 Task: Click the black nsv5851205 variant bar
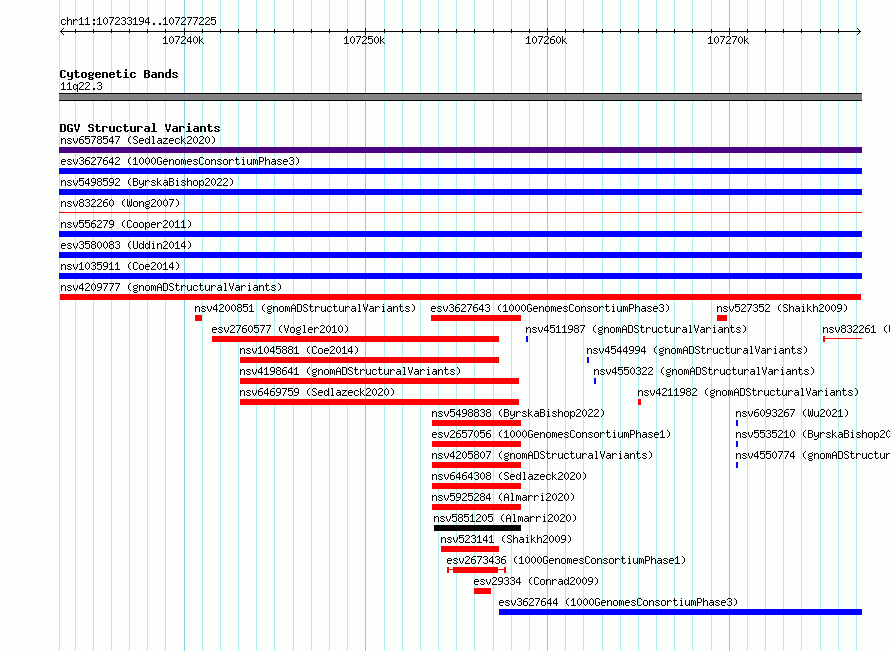(x=477, y=528)
